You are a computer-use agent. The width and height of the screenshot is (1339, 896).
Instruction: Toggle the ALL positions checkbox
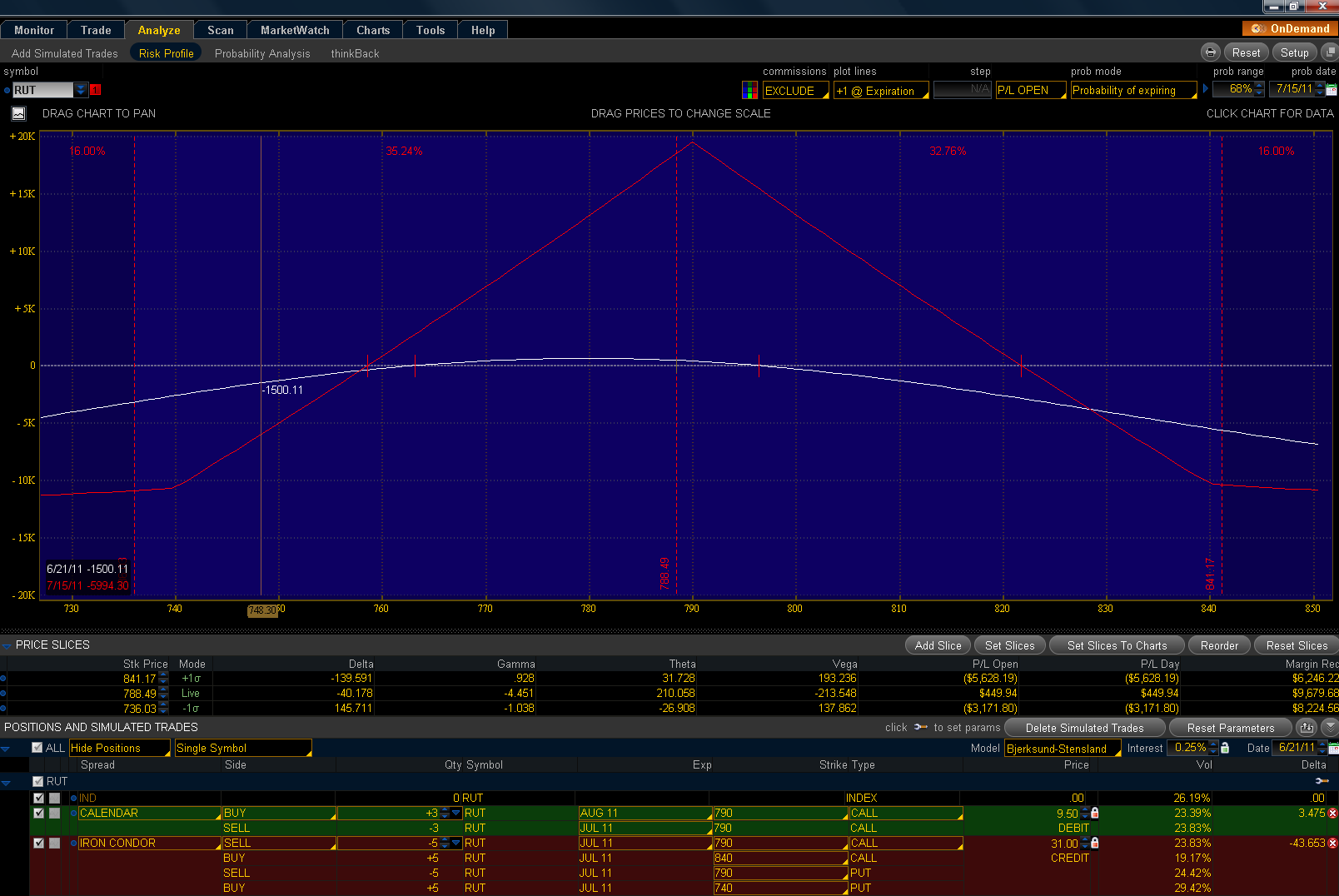[37, 748]
